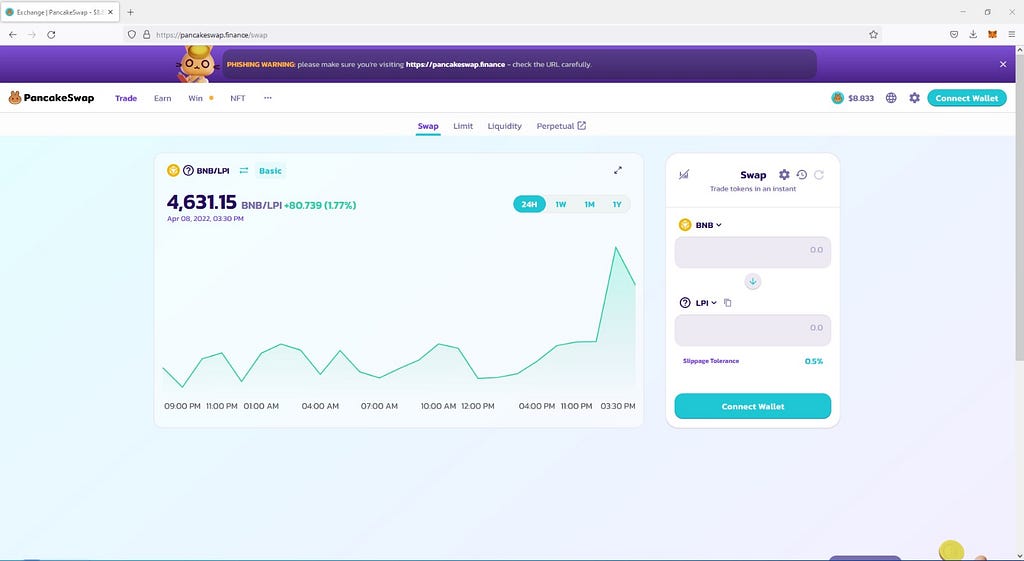Open the Earn menu

[163, 98]
